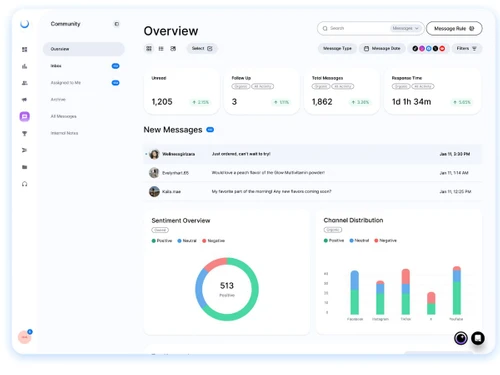The height and width of the screenshot is (375, 500).
Task: Click the Message Rule button
Action: click(x=454, y=29)
